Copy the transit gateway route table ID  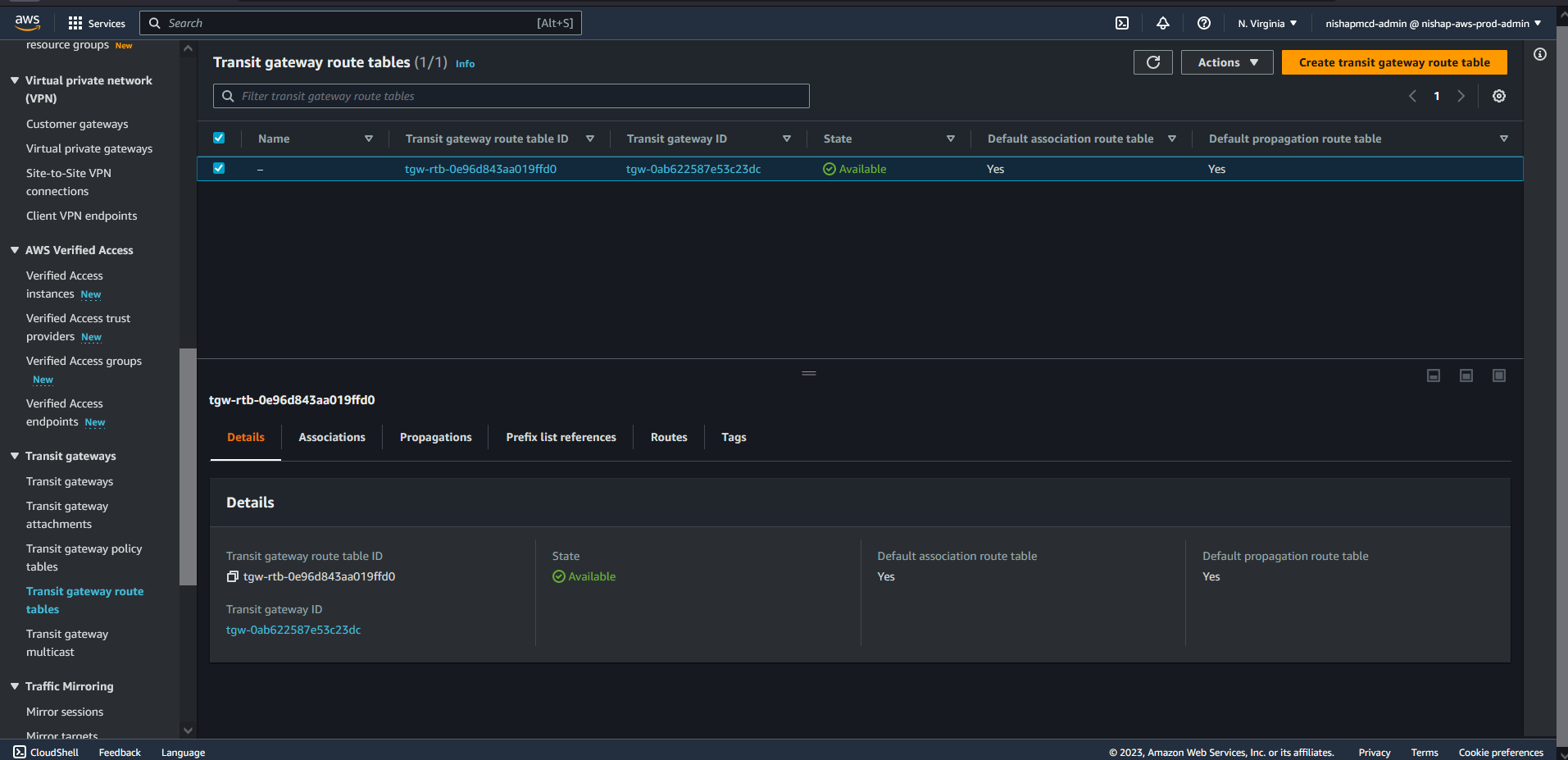pyautogui.click(x=233, y=576)
